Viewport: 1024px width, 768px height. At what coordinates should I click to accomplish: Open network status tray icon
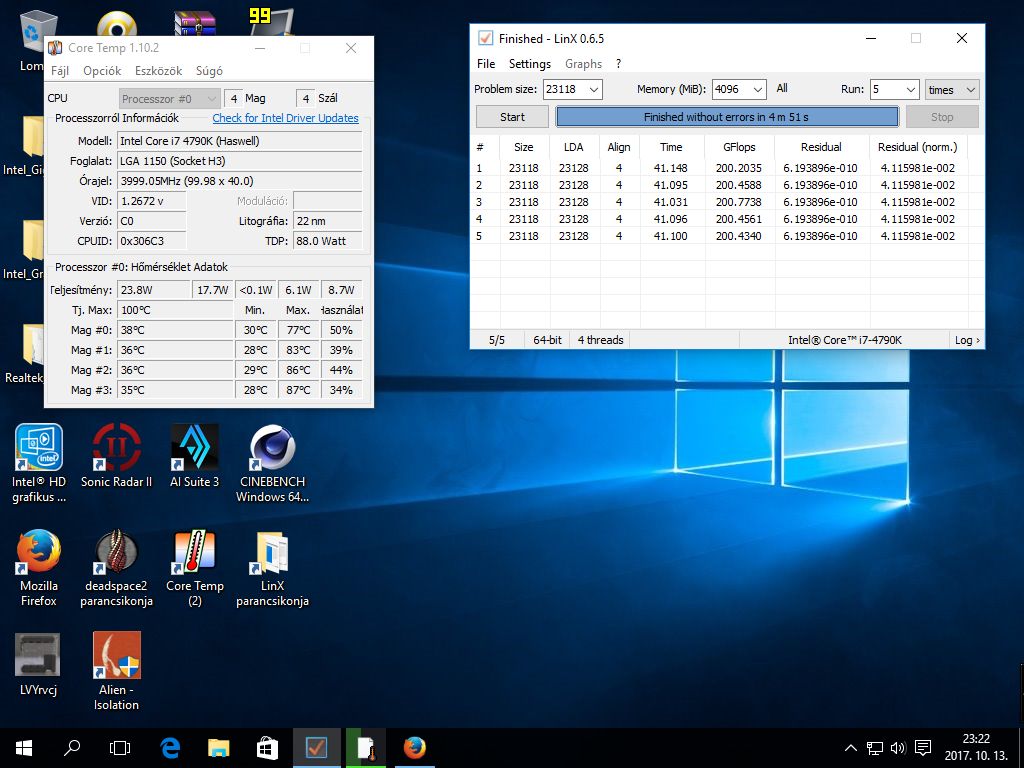click(874, 748)
